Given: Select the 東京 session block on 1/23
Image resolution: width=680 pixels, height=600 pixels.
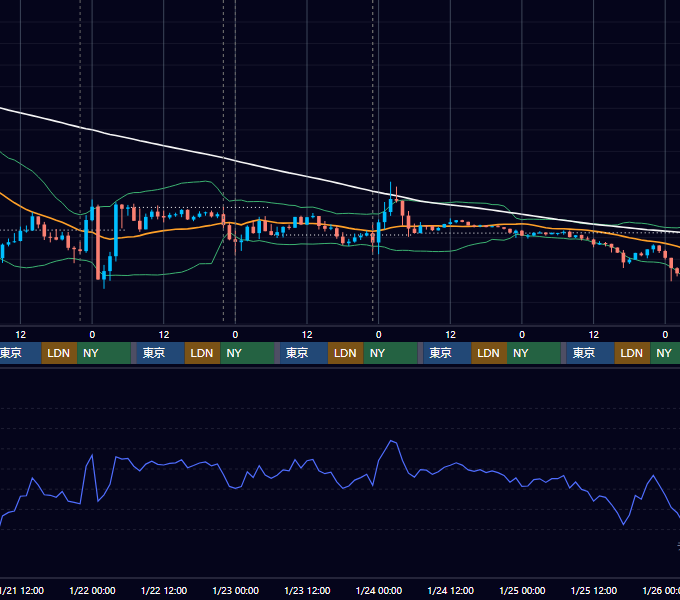Looking at the screenshot, I should pos(304,353).
